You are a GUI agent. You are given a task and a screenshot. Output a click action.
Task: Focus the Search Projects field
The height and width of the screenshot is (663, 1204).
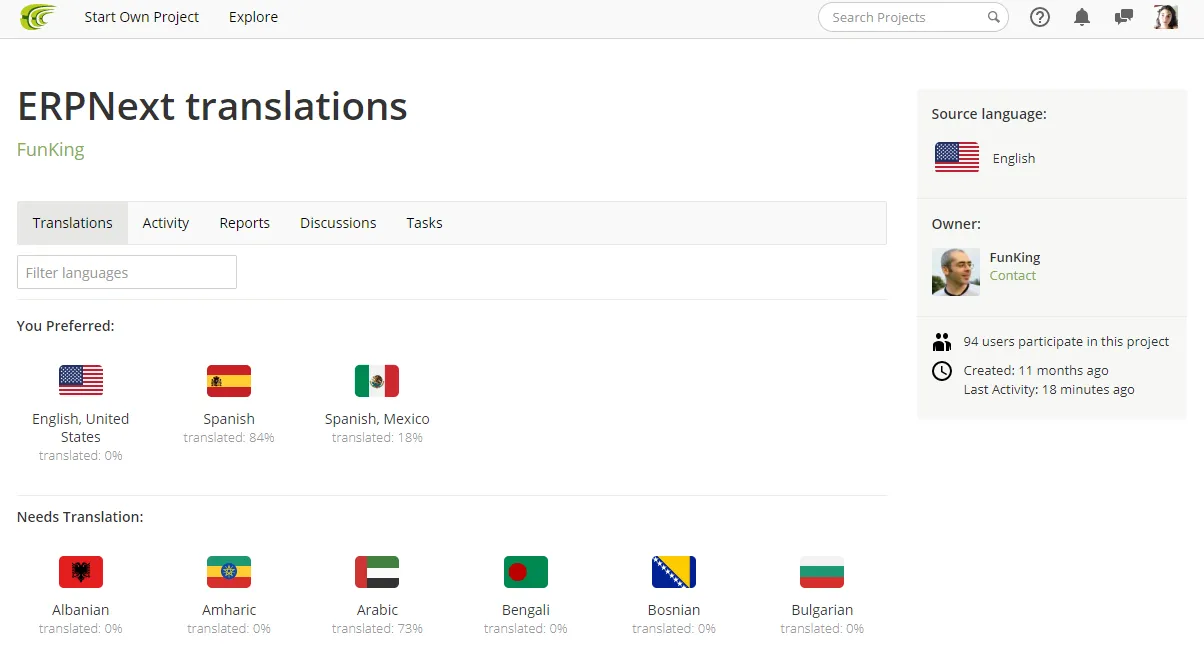coord(913,17)
